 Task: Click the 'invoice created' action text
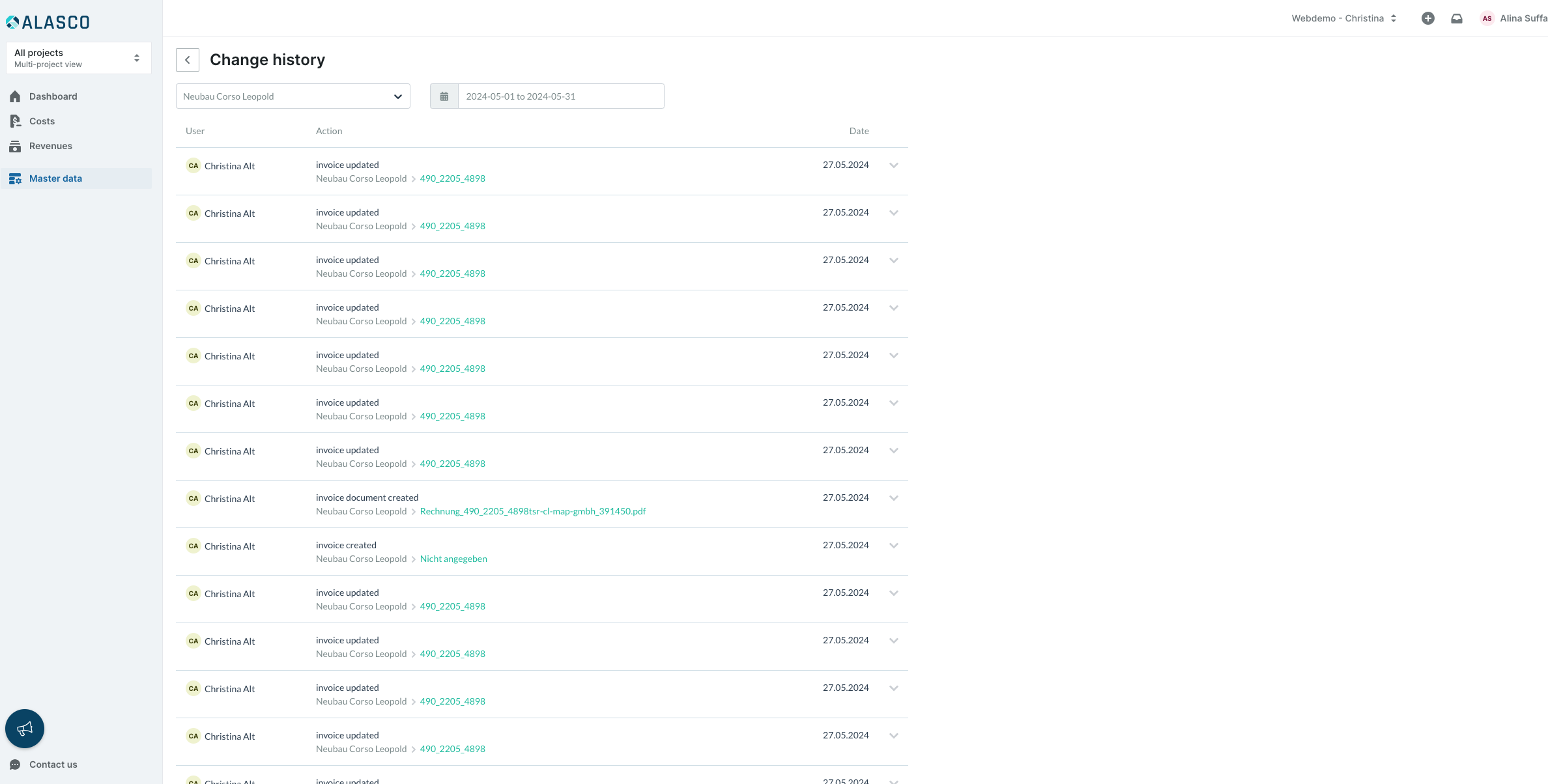tap(346, 545)
